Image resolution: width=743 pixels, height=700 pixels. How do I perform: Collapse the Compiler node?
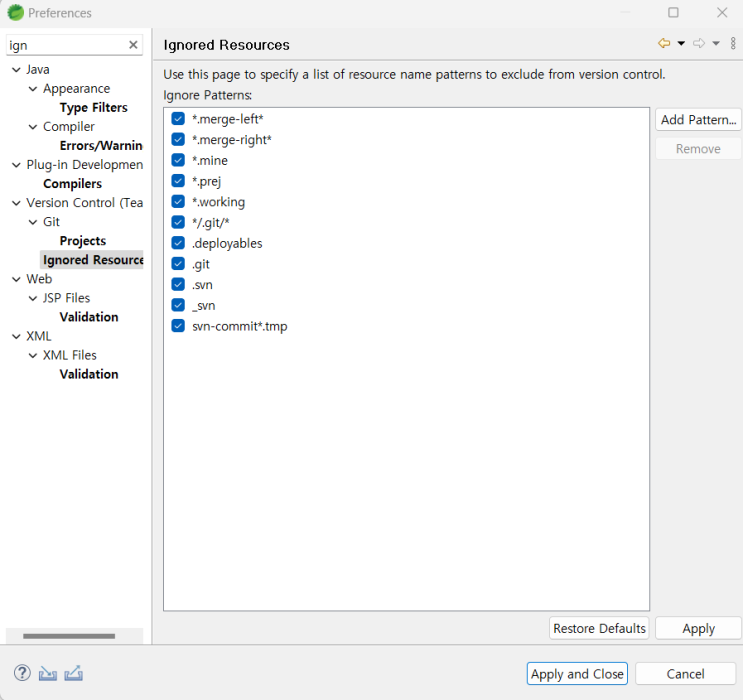(33, 127)
